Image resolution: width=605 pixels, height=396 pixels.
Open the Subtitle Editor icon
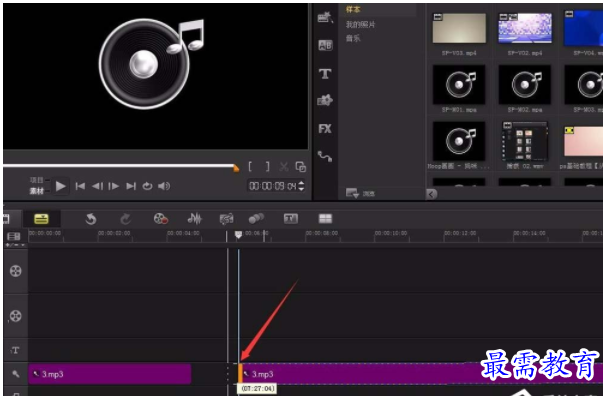point(291,219)
